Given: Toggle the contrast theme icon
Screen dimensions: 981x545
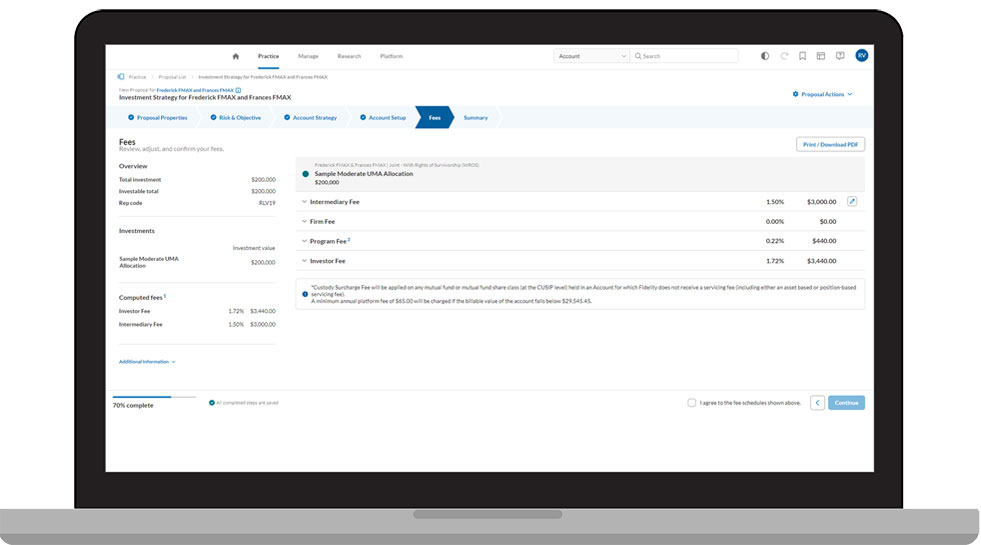Looking at the screenshot, I should tap(765, 56).
